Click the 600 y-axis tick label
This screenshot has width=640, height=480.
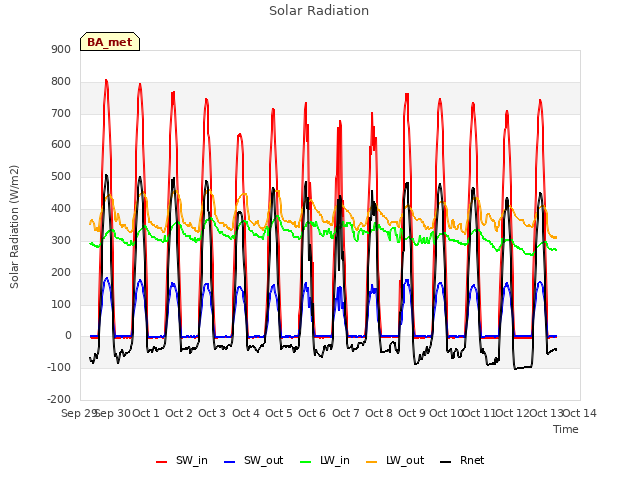tap(61, 144)
